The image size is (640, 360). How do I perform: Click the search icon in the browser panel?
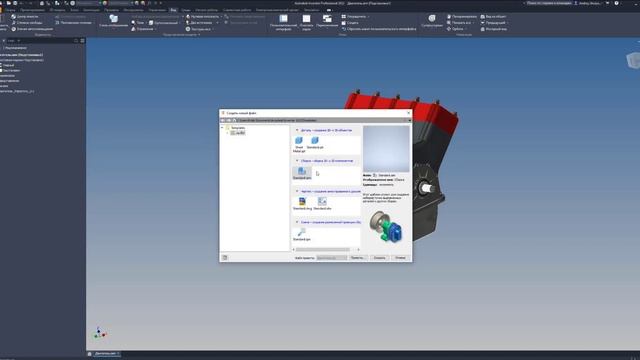pos(76,41)
